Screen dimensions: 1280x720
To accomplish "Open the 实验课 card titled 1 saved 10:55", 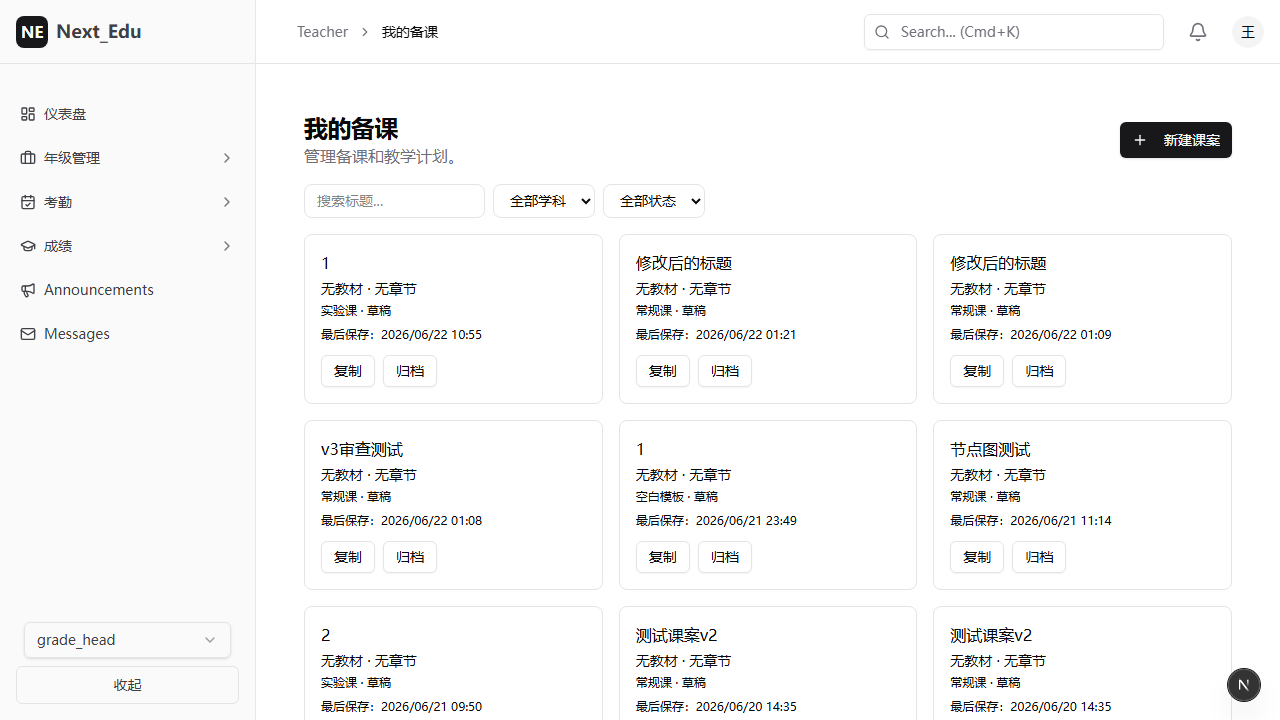I will coord(325,264).
